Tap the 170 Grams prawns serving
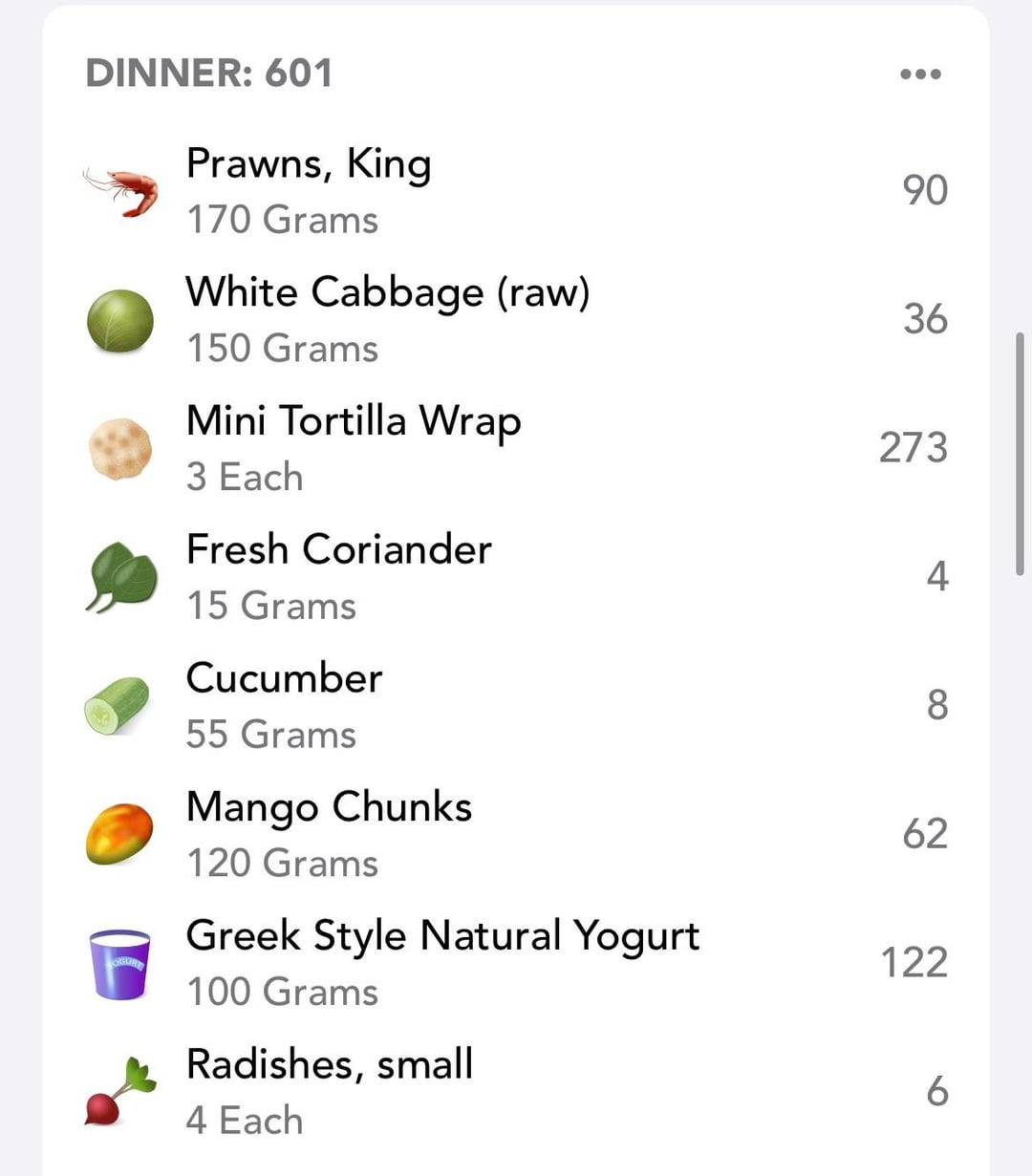The height and width of the screenshot is (1176, 1032). click(283, 221)
